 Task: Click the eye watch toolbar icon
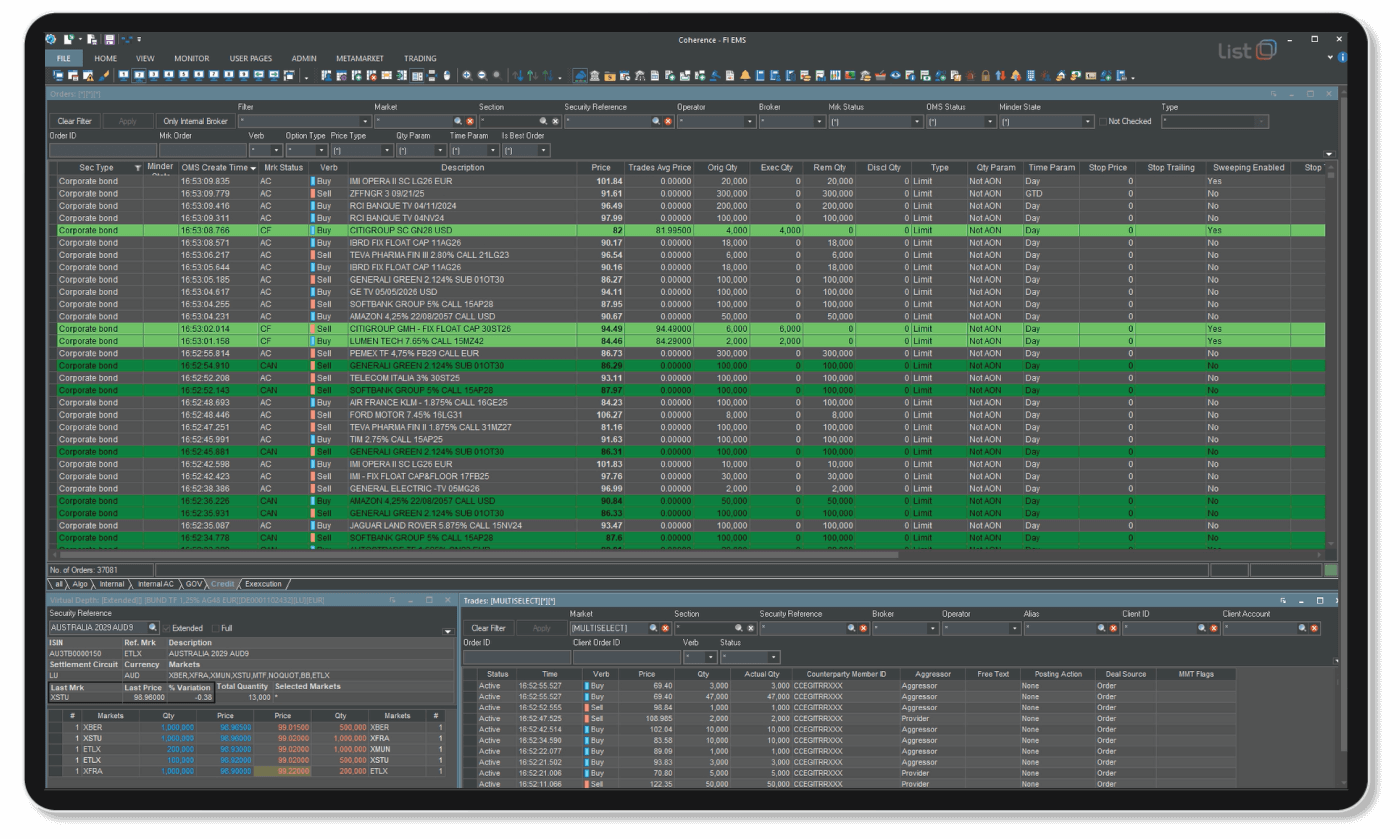[x=896, y=76]
